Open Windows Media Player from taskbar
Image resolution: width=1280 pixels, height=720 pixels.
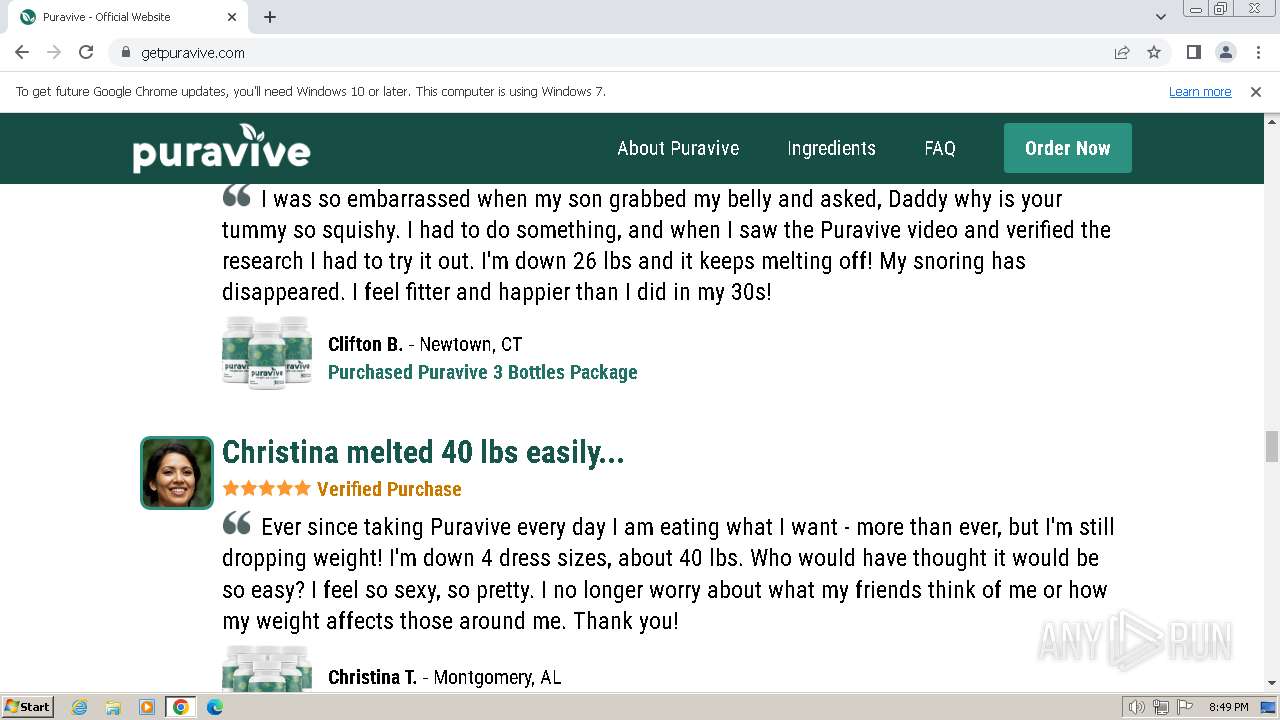coord(147,707)
